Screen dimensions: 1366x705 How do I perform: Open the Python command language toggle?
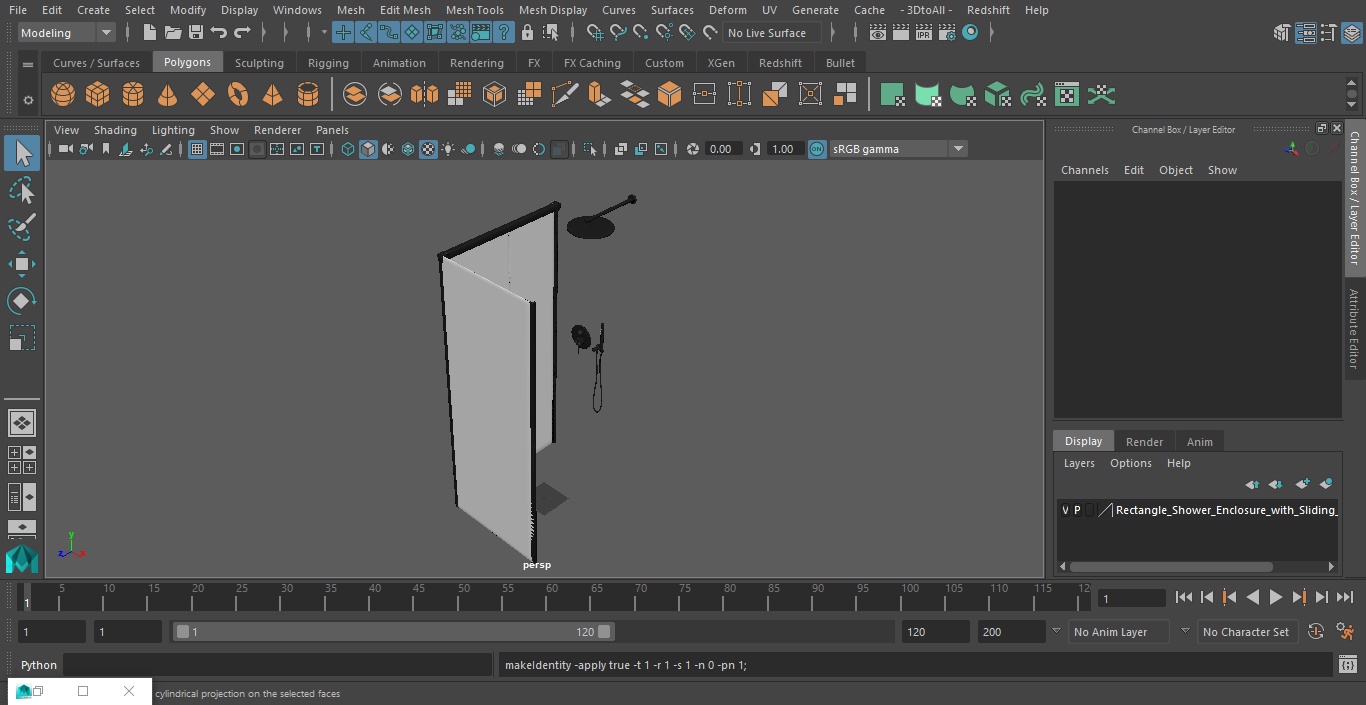coord(39,665)
